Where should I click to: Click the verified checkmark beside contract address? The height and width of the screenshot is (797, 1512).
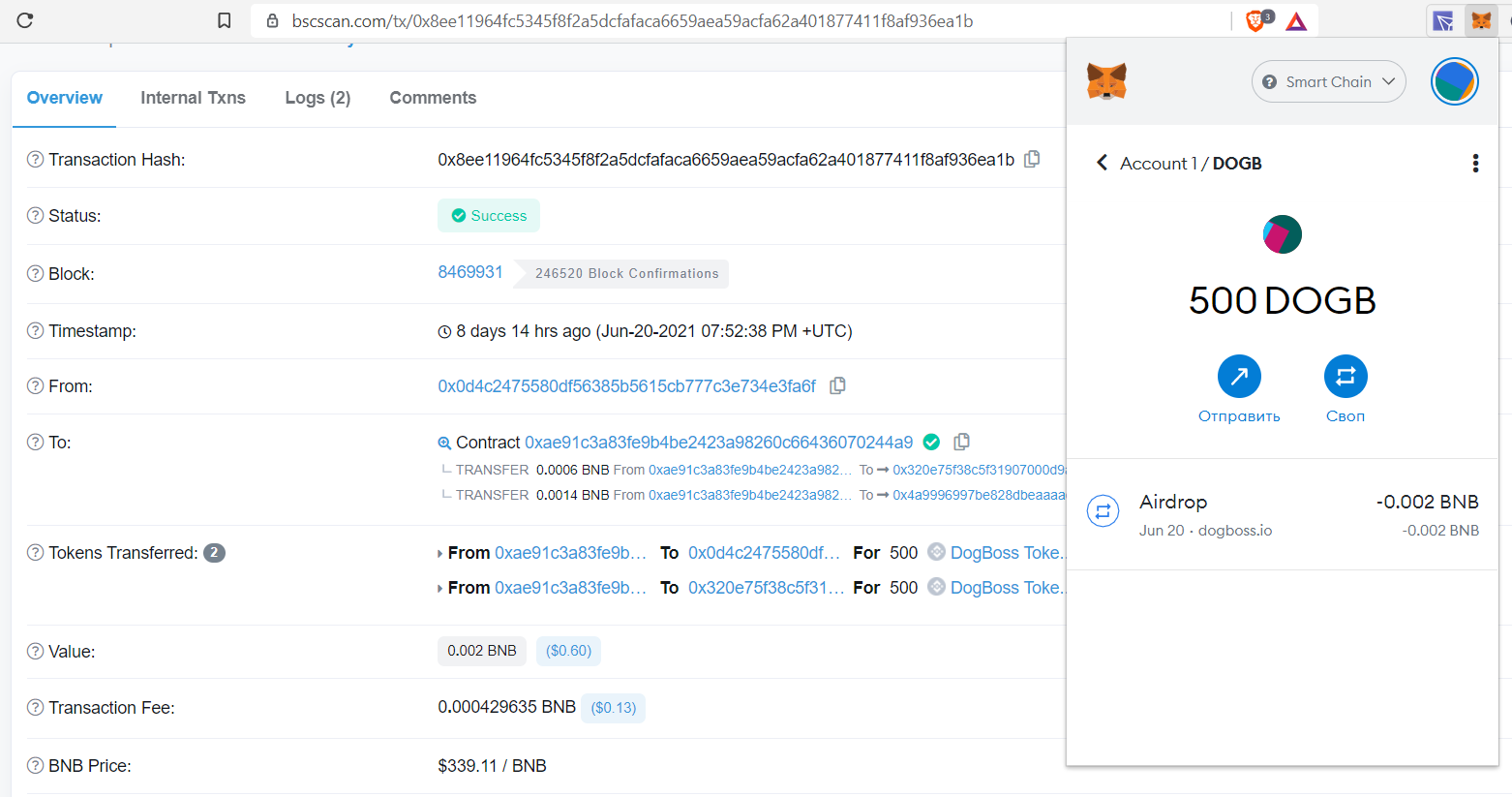click(931, 442)
